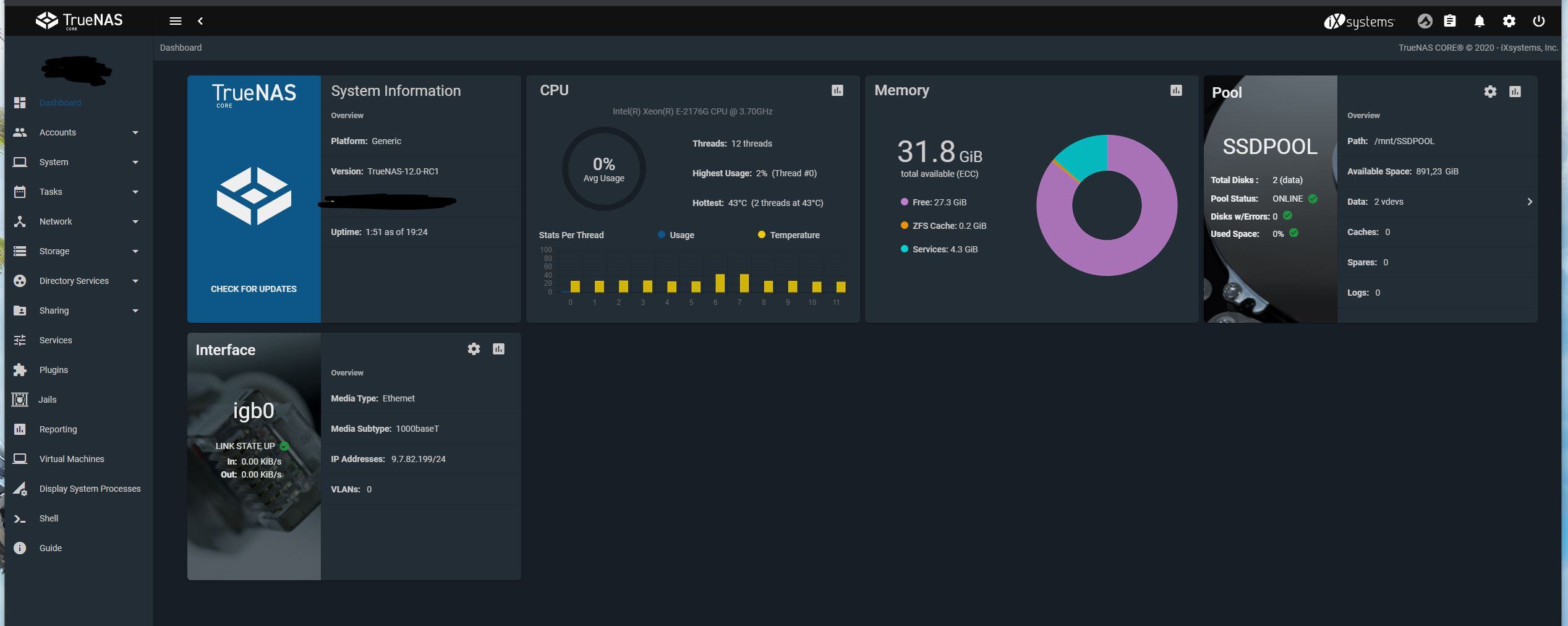Click the Network sidebar icon
Viewport: 1568px width, 626px height.
tap(20, 221)
